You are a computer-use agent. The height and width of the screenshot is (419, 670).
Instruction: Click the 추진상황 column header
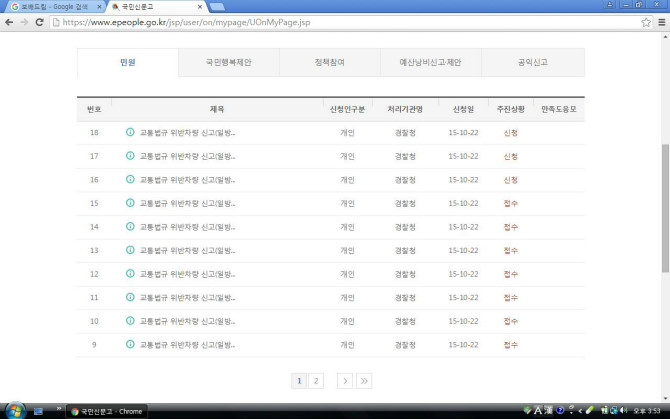[511, 109]
